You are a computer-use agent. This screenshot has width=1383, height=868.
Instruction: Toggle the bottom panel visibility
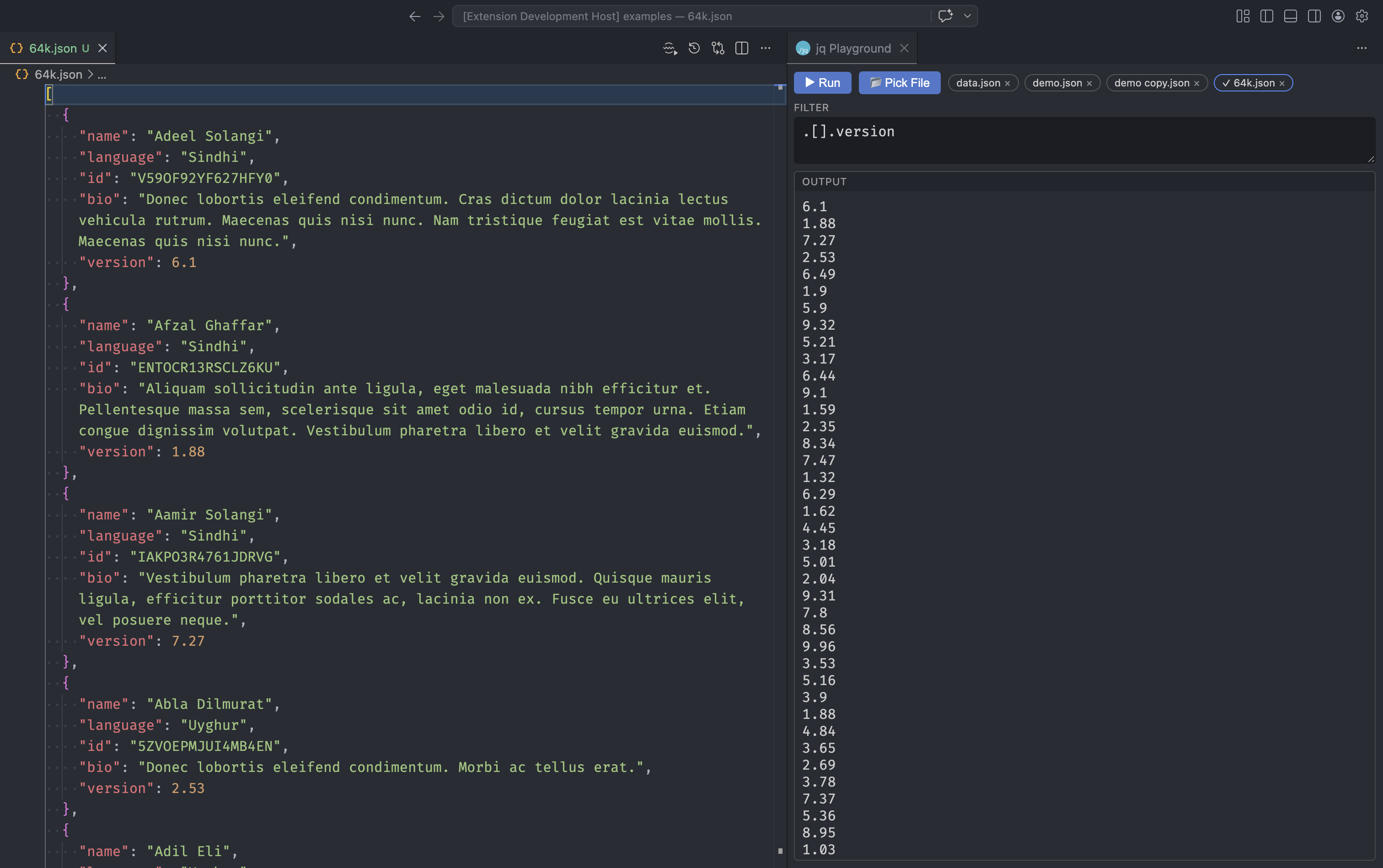point(1290,16)
